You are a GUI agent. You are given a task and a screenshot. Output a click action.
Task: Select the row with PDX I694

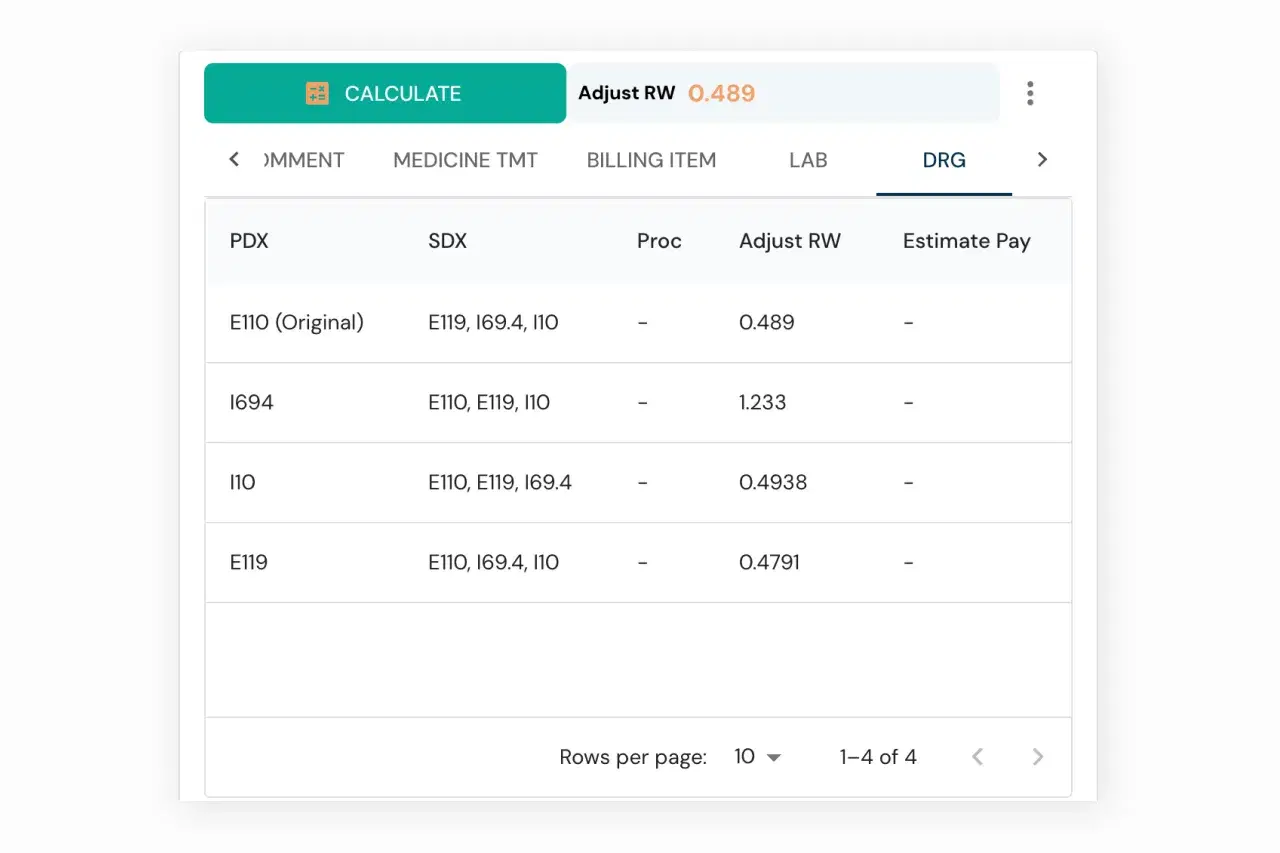pos(252,403)
